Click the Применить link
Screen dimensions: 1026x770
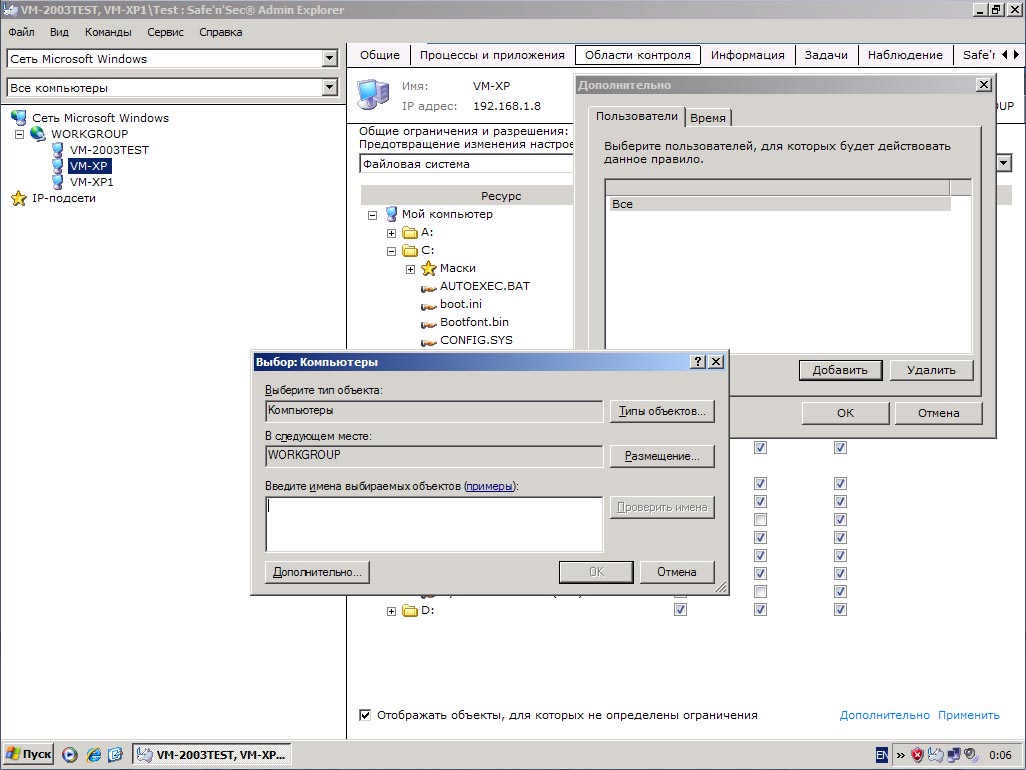click(x=968, y=715)
